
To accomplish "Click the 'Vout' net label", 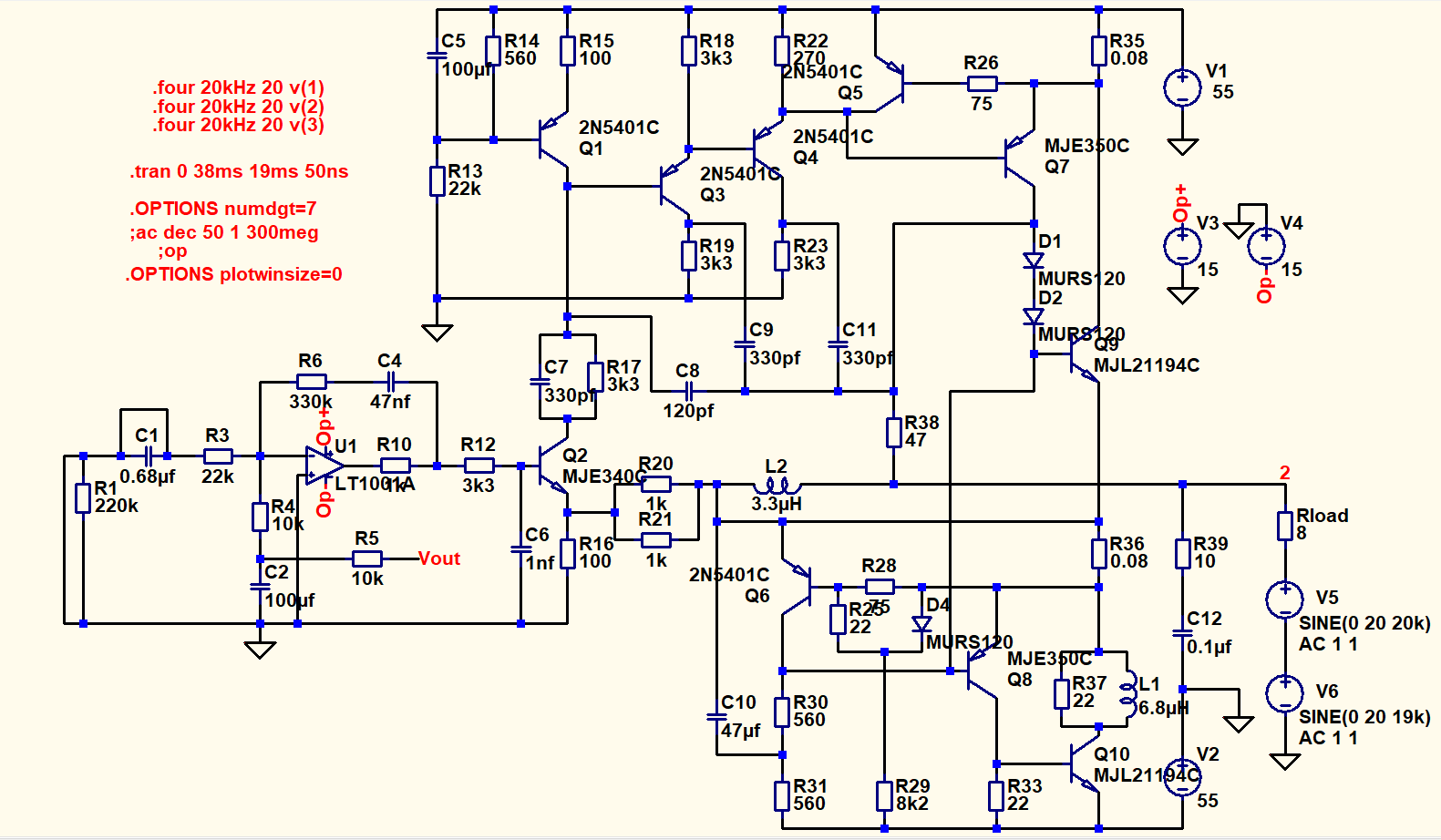I will [x=439, y=558].
